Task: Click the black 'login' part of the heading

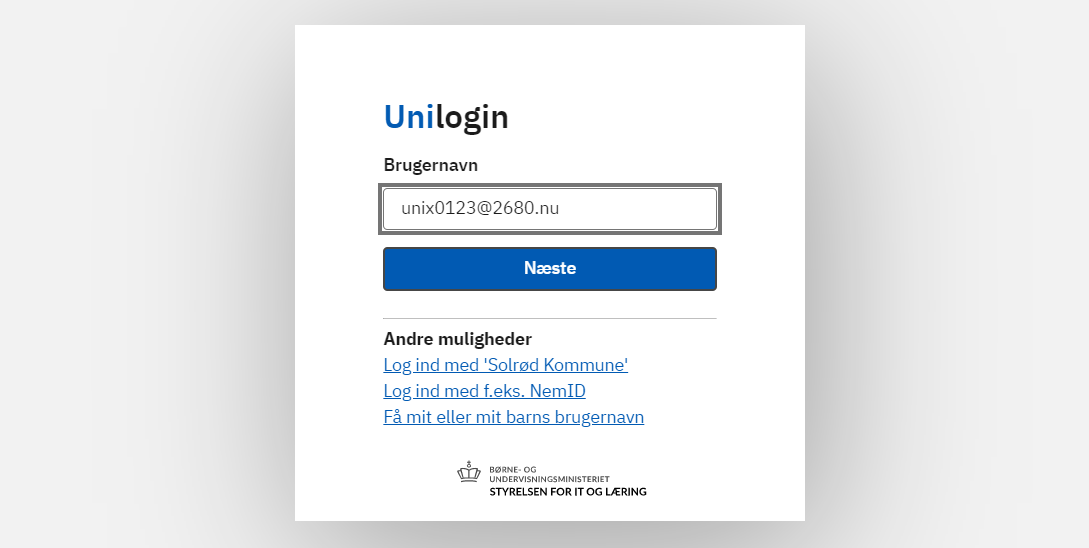Action: click(x=472, y=117)
